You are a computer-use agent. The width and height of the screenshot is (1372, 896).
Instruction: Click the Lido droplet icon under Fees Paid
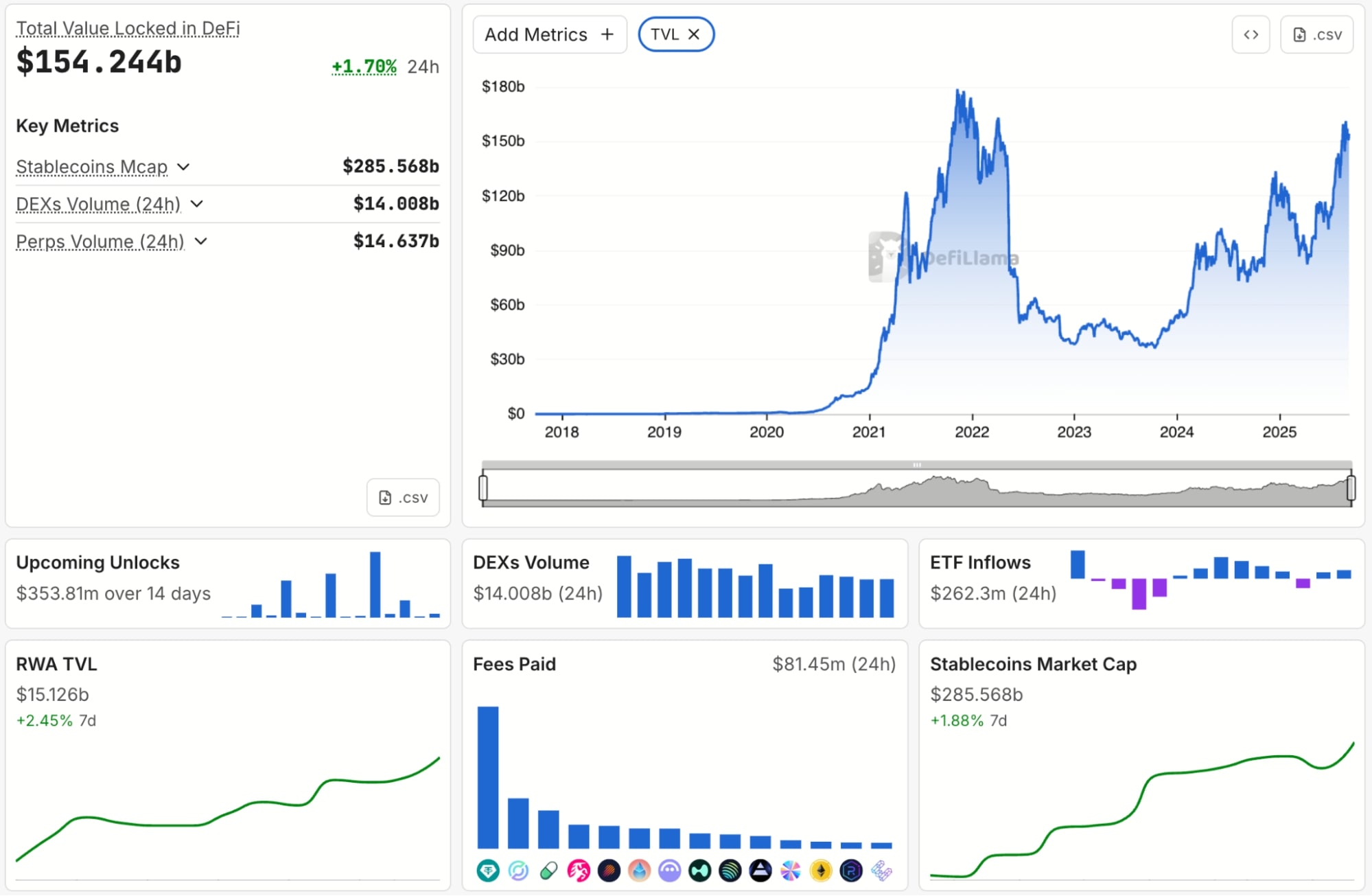(x=639, y=871)
